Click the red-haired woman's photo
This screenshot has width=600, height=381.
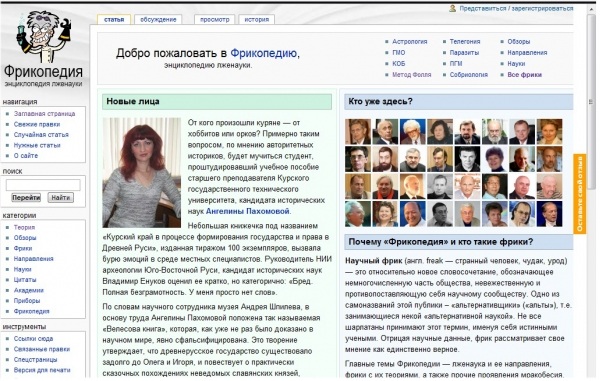coord(142,173)
